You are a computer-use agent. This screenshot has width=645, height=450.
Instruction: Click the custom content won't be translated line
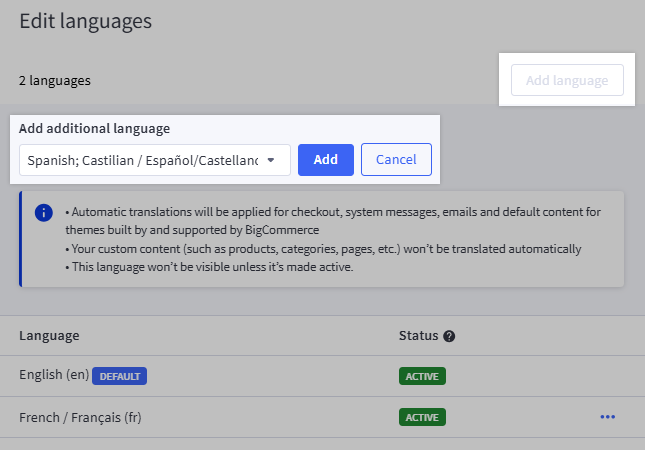323,249
